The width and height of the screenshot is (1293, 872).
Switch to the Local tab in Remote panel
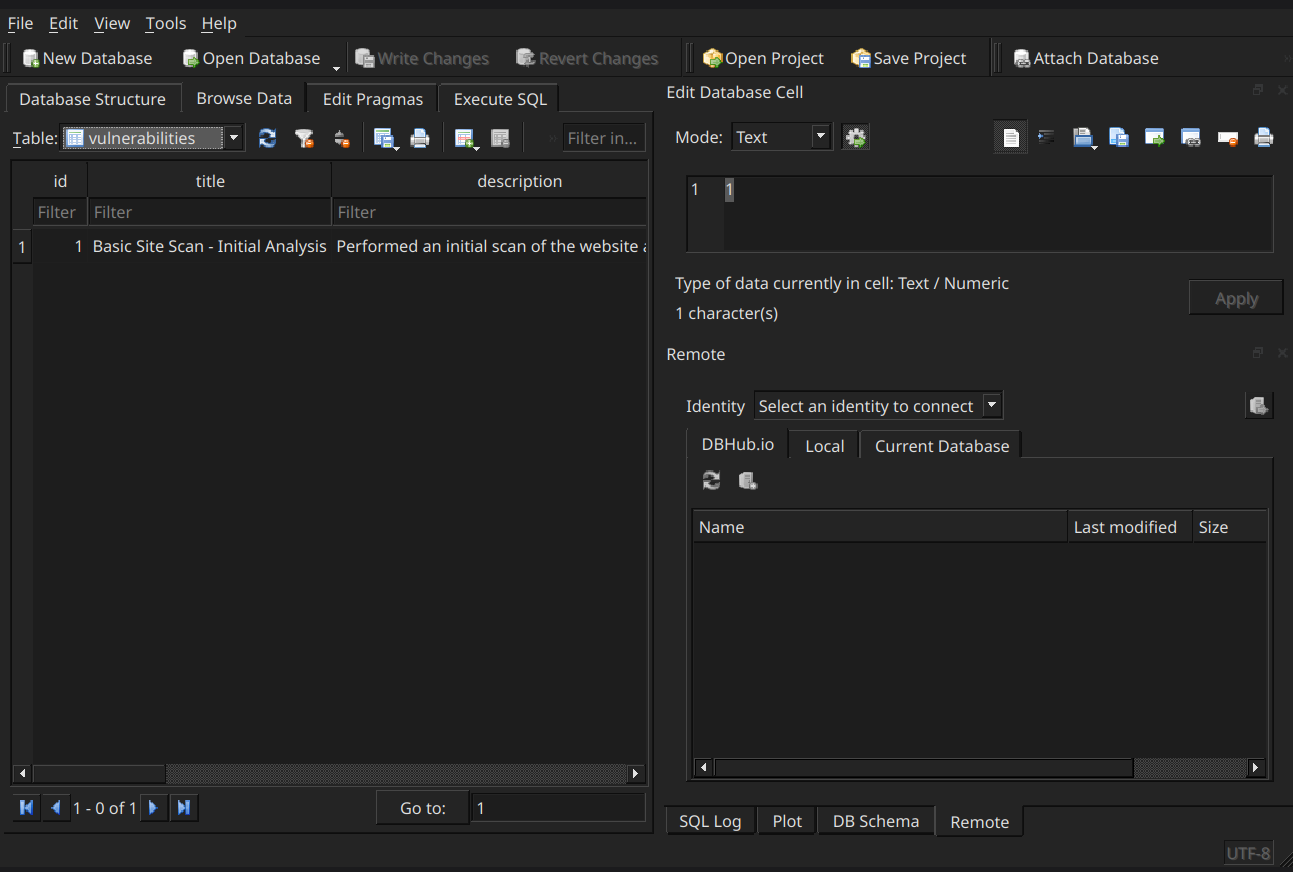824,446
